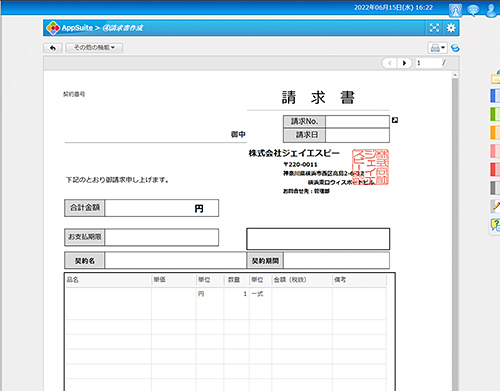Click the red company seal stamp
The image size is (500, 391).
click(370, 167)
